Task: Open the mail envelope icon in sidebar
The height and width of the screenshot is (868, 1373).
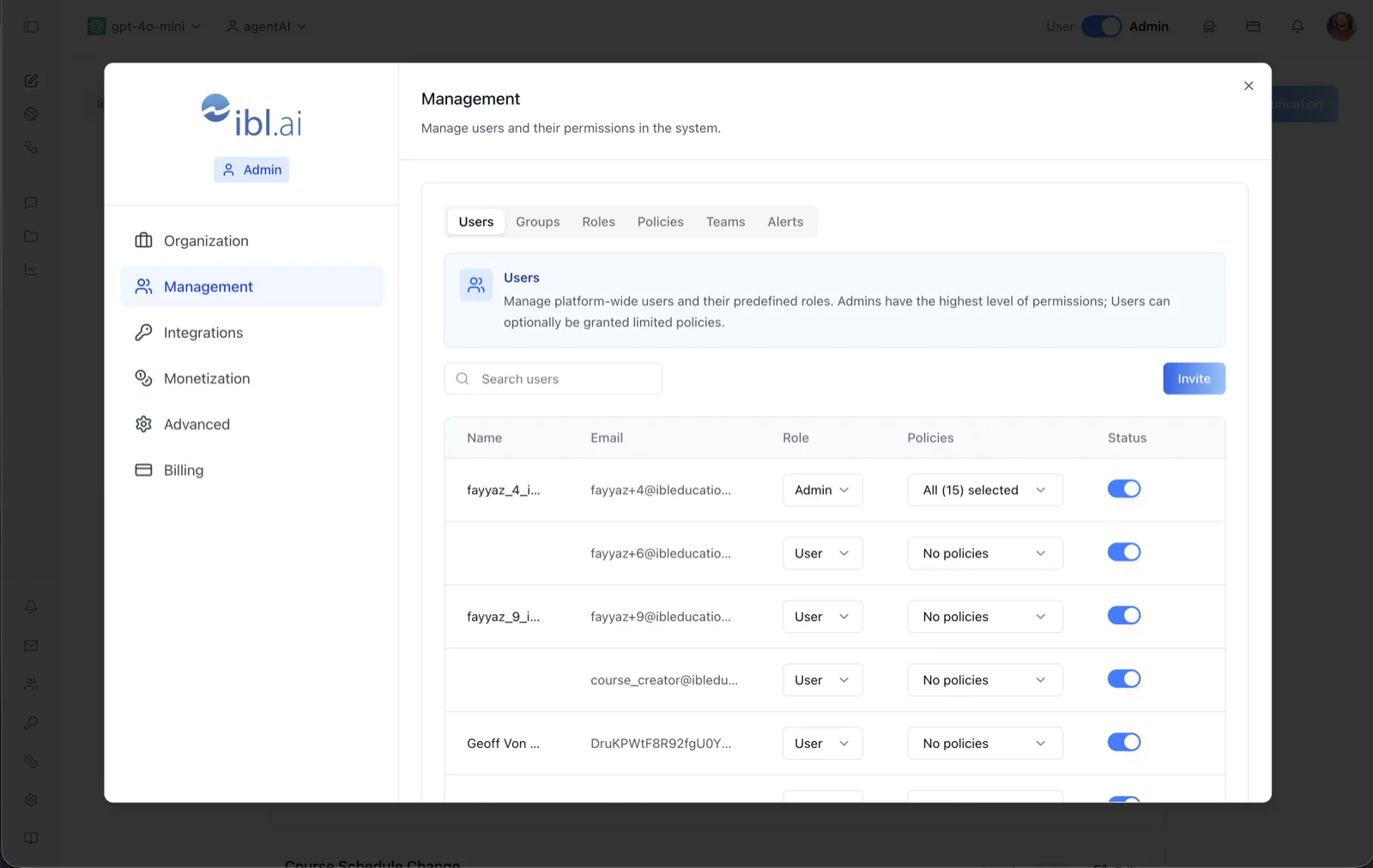Action: 31,645
